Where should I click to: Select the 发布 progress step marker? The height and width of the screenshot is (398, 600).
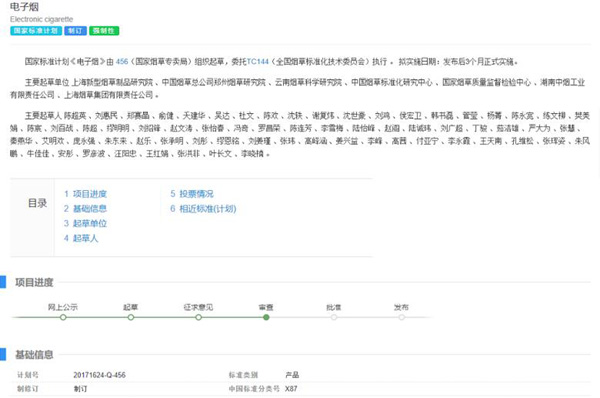point(401,317)
